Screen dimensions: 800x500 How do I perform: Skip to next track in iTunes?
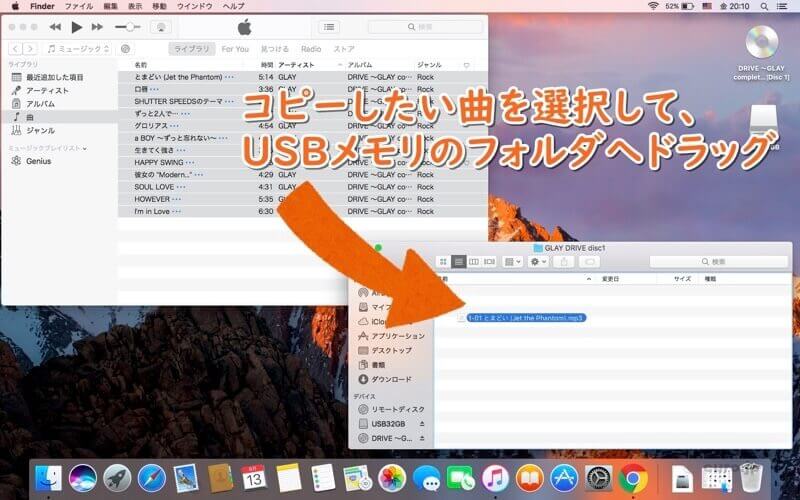(97, 27)
